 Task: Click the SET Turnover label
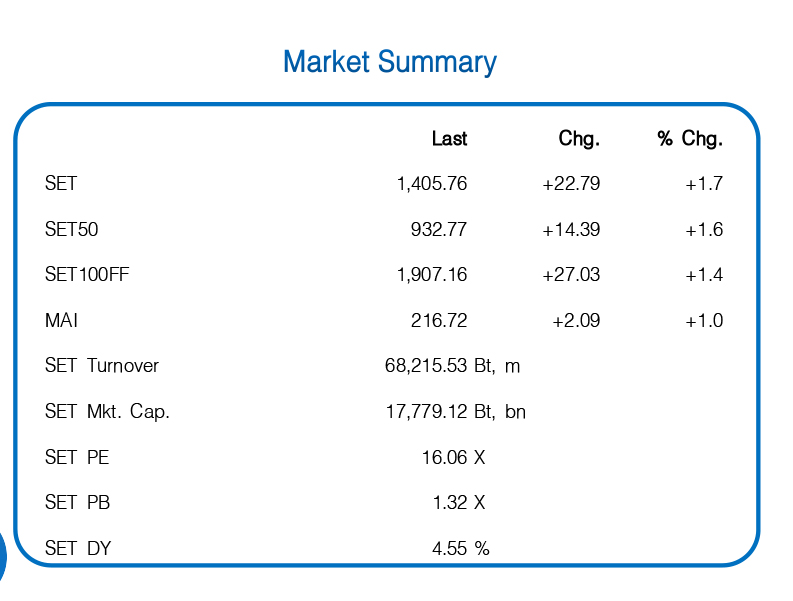(102, 366)
